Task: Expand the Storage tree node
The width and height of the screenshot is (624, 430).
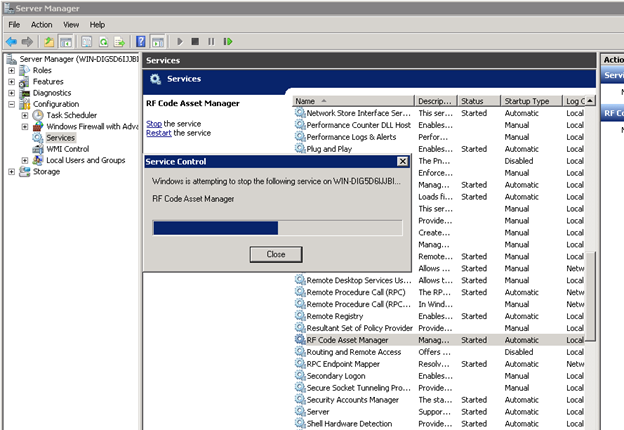Action: coord(12,172)
